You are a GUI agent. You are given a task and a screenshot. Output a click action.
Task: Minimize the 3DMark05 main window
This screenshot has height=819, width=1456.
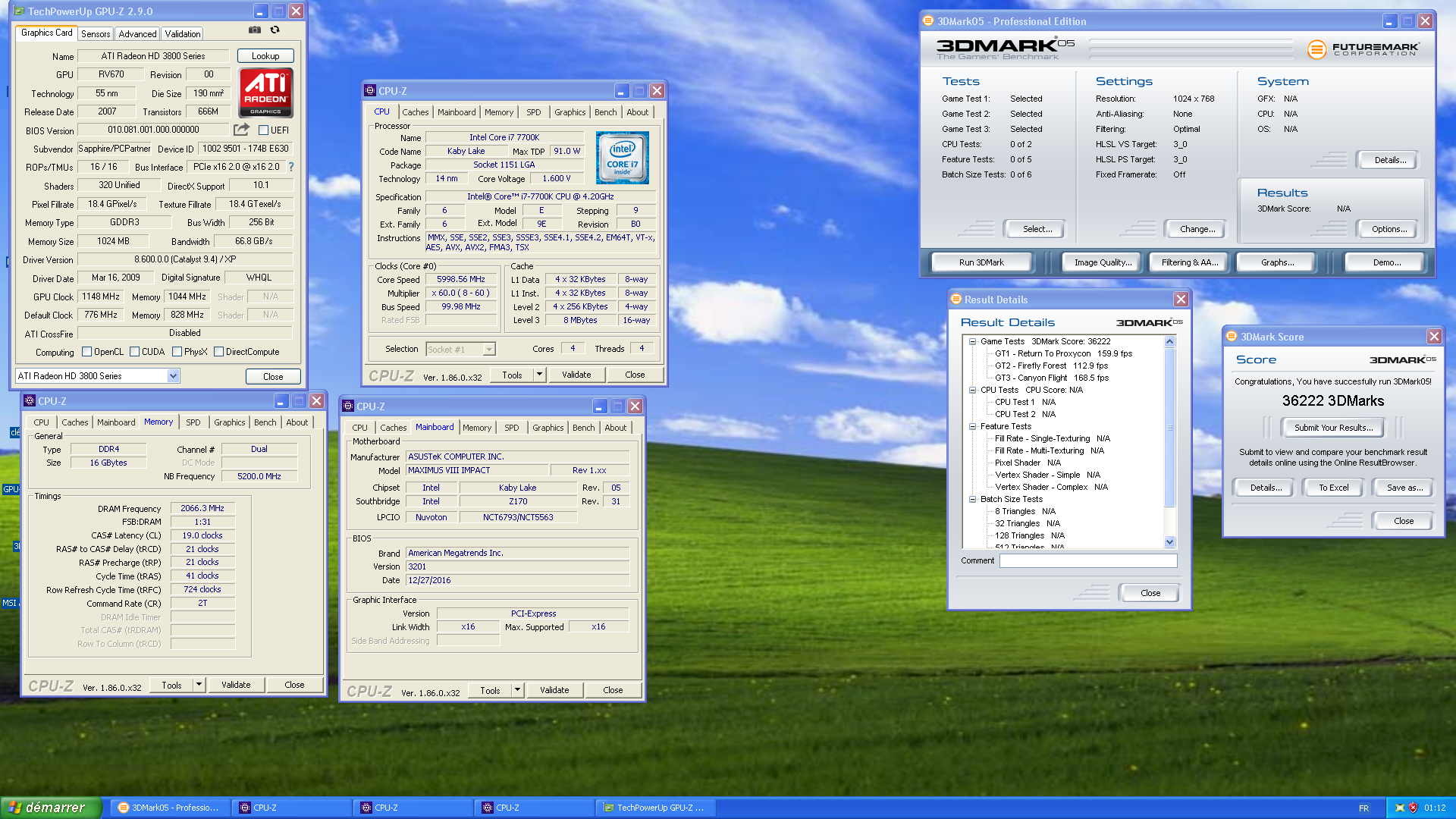(x=1389, y=21)
